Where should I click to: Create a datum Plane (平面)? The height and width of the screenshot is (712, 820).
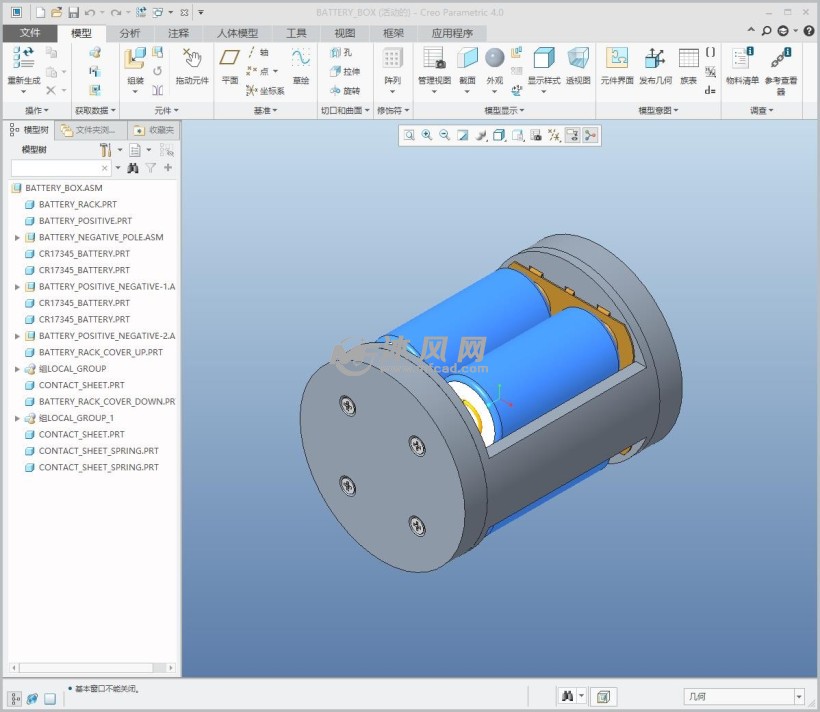[x=230, y=57]
